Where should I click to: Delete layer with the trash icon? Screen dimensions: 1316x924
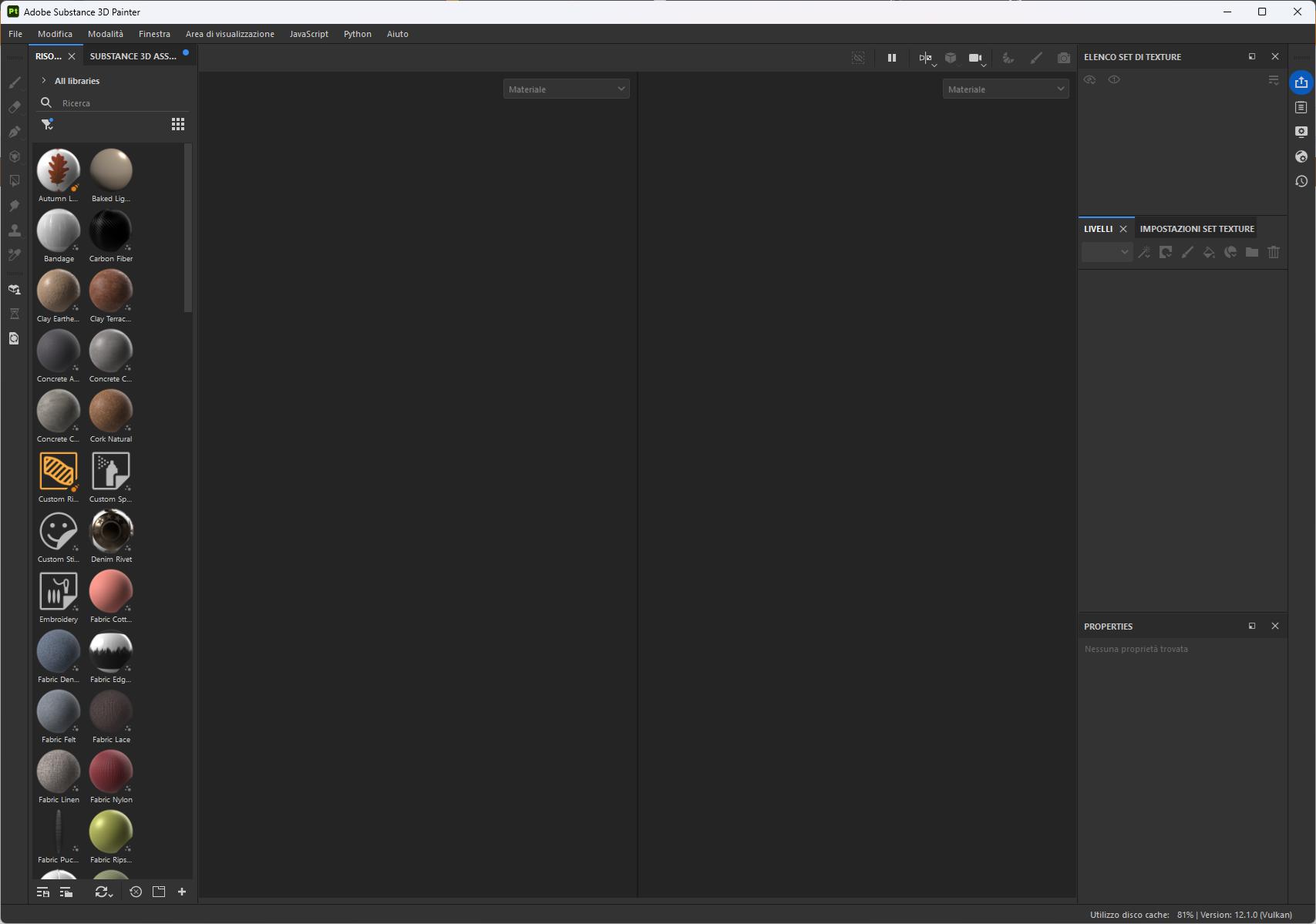1274,252
